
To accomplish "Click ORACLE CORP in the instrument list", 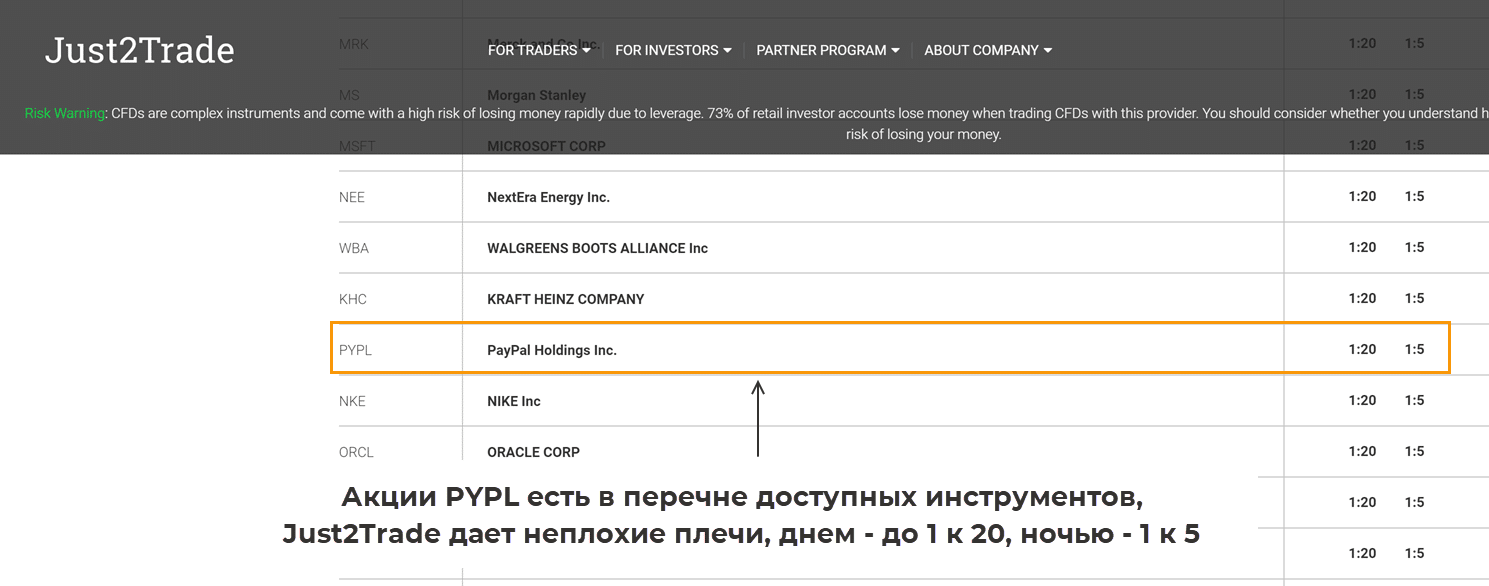I will [x=533, y=452].
